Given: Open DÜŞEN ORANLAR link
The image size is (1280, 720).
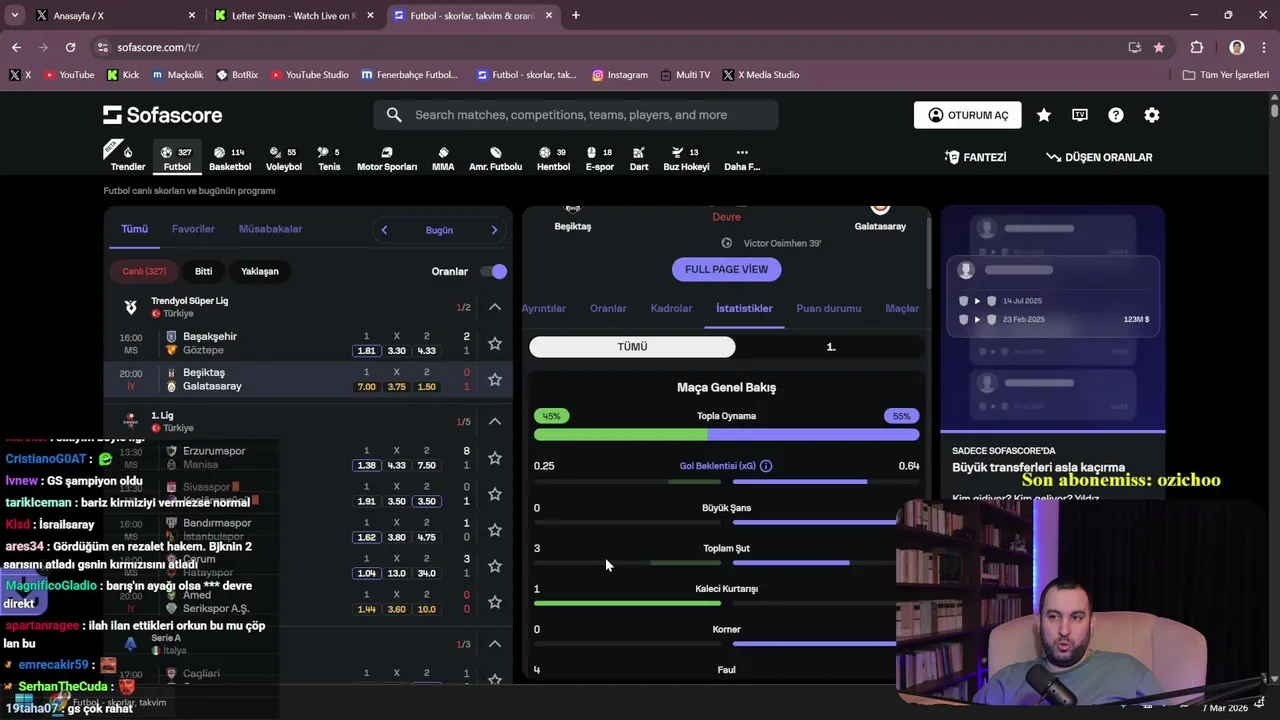Looking at the screenshot, I should point(1099,157).
